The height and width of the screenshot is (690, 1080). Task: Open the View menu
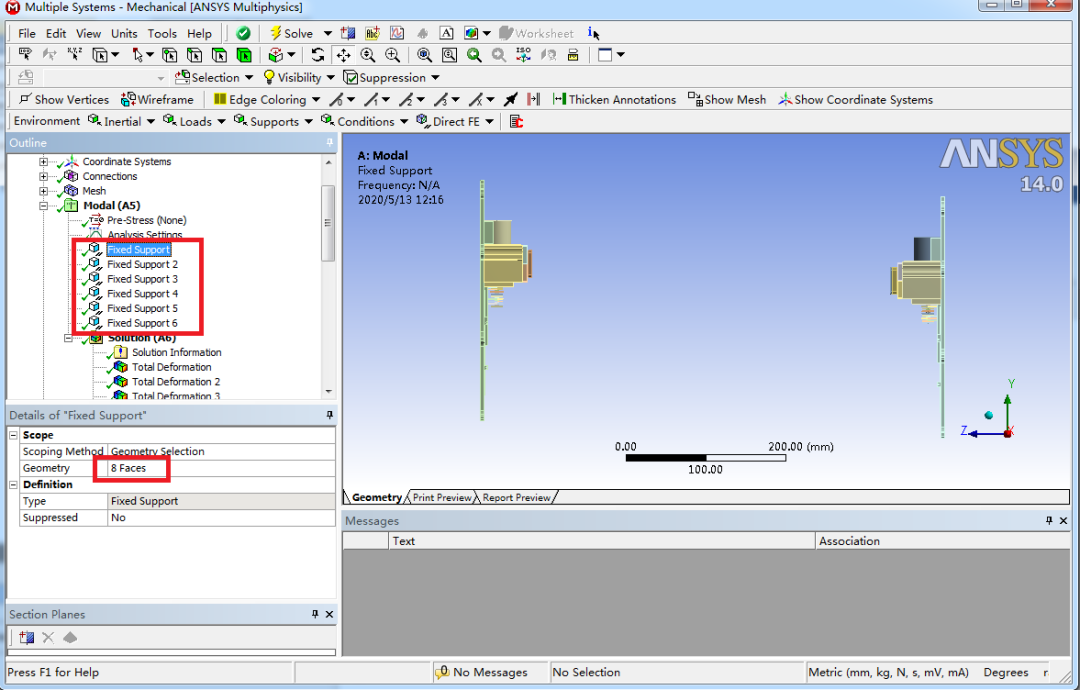coord(88,33)
